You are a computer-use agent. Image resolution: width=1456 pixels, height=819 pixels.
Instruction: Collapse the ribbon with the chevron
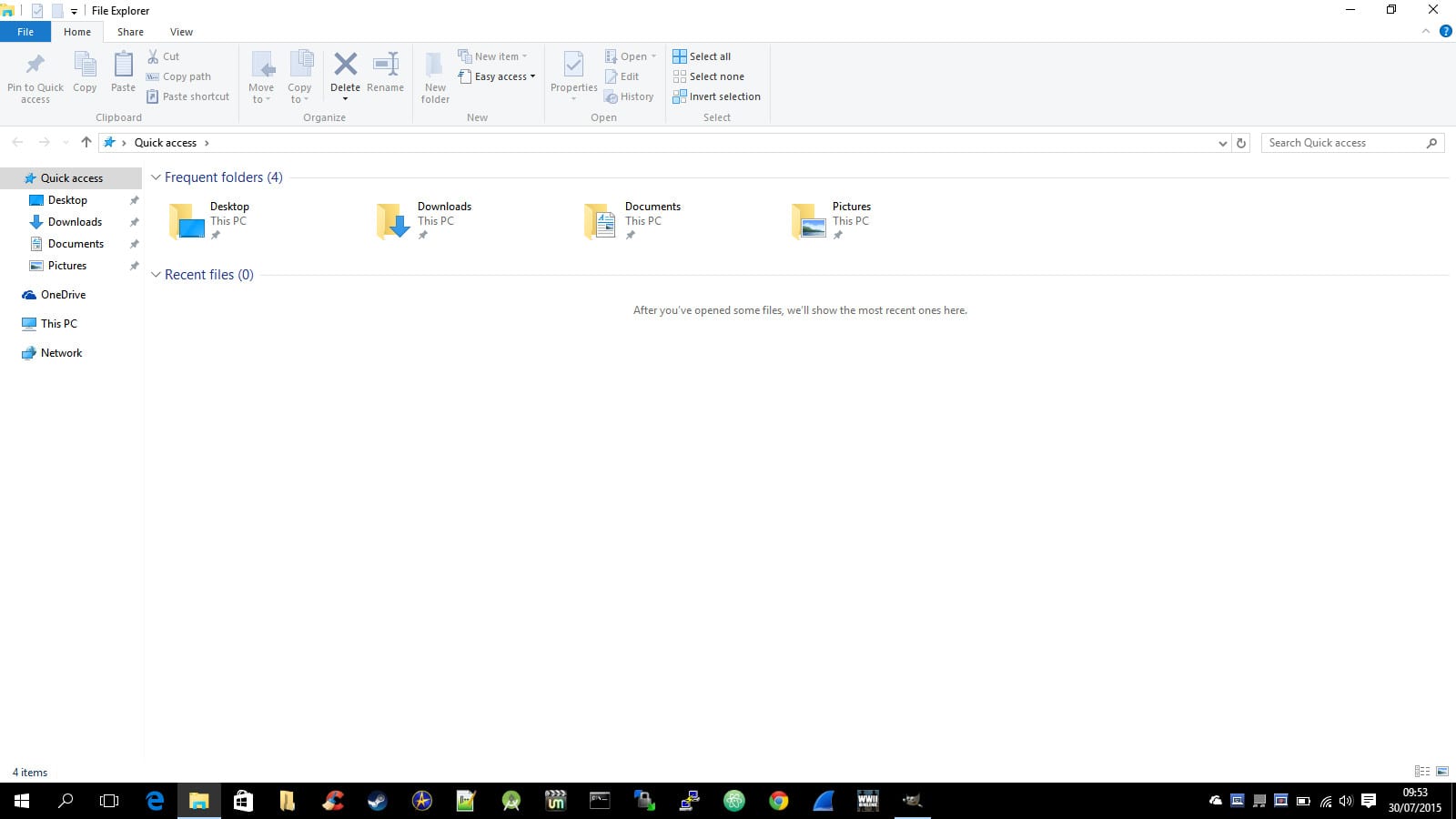coord(1426,32)
